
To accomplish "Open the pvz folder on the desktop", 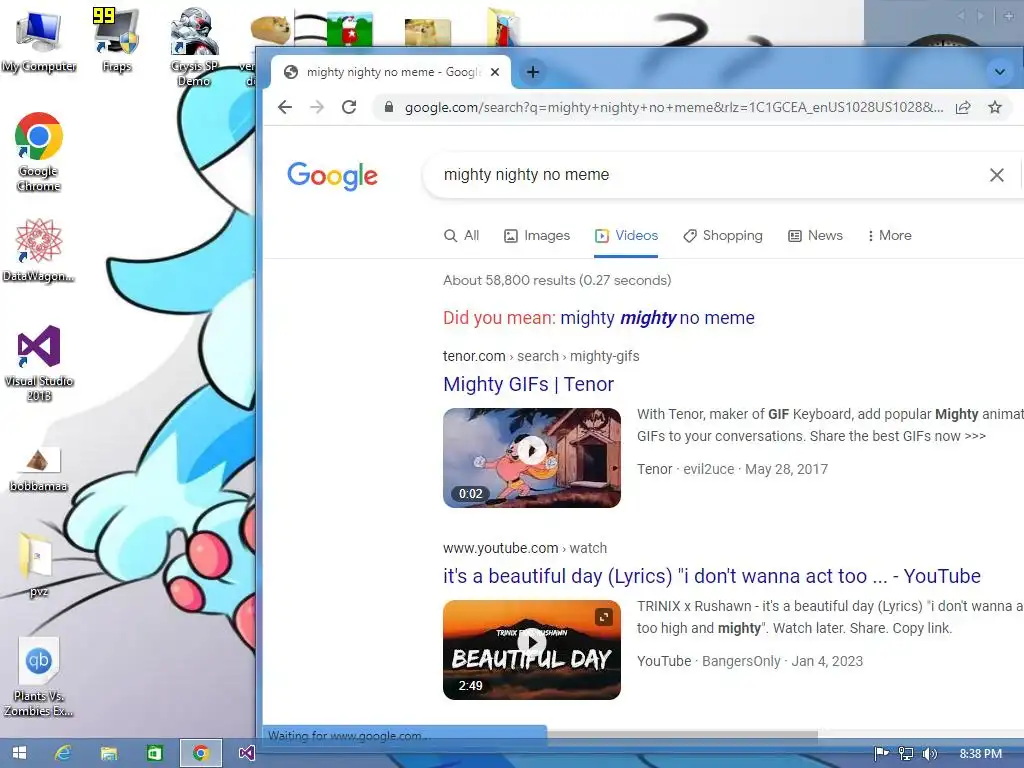I will [x=38, y=565].
